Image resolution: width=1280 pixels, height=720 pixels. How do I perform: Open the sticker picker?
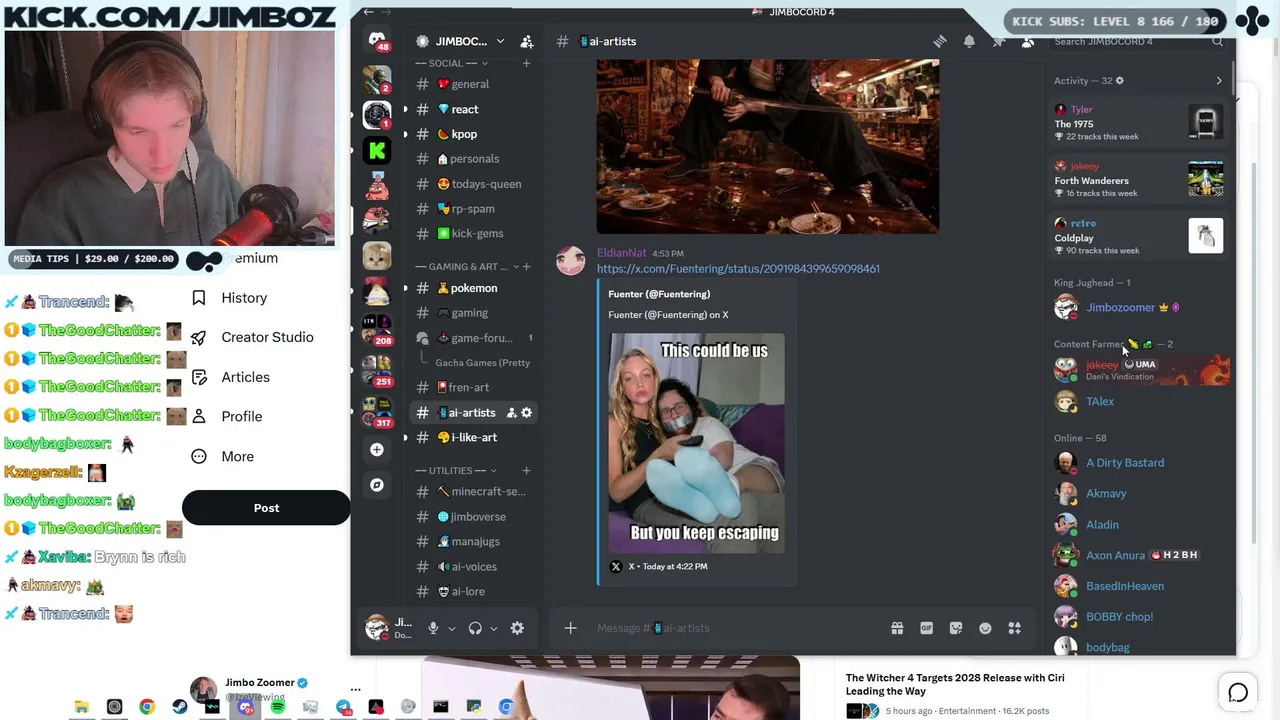(956, 628)
